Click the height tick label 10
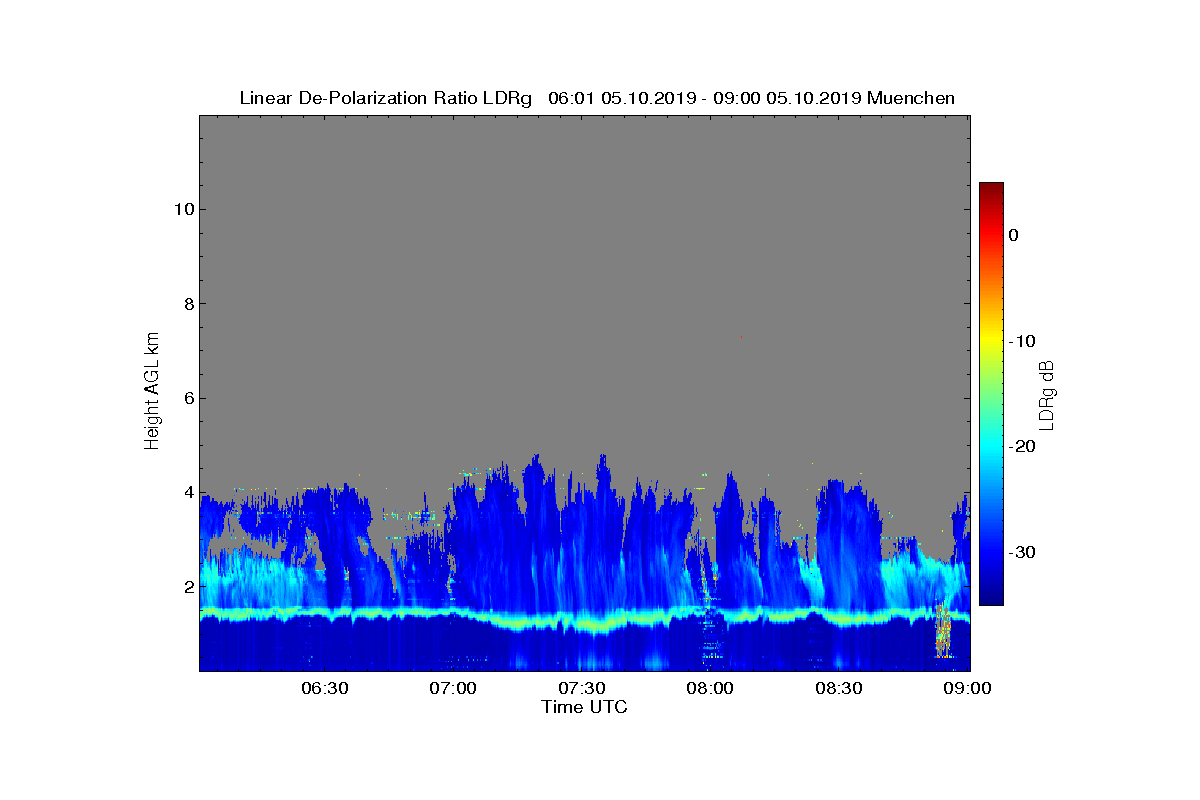The width and height of the screenshot is (1200, 800). (182, 209)
